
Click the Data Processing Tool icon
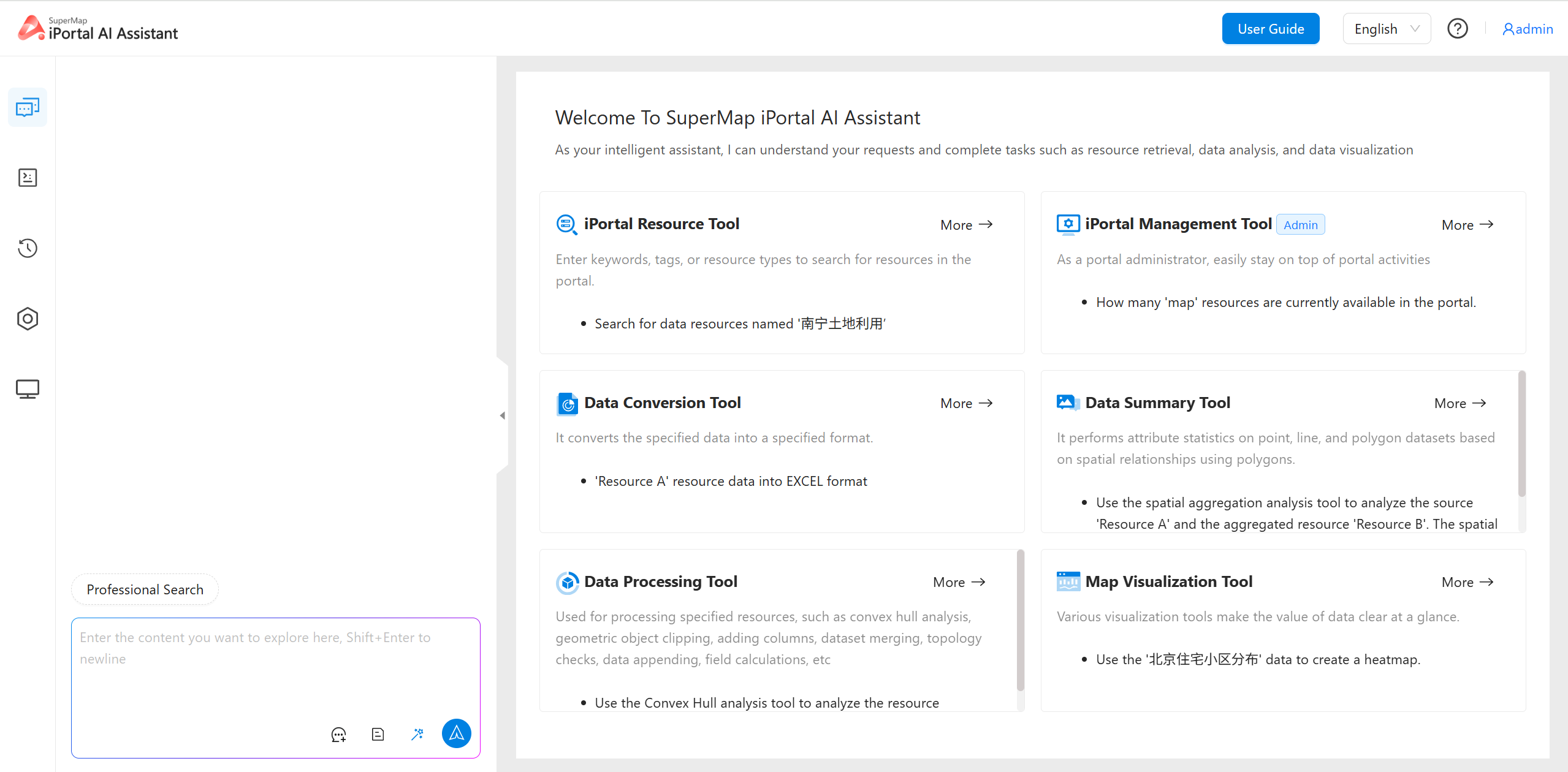click(x=567, y=583)
